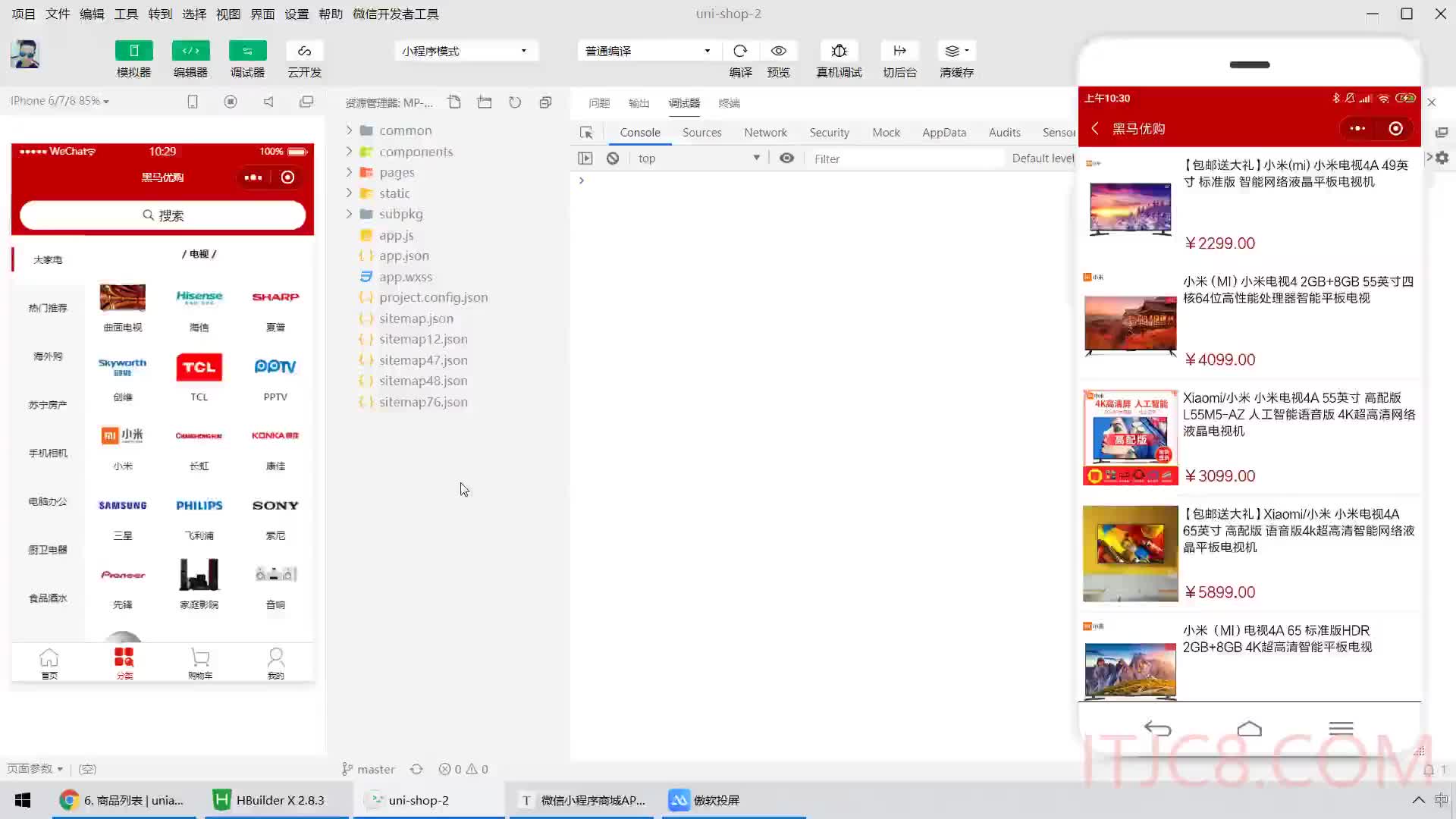
Task: Click the 切后台 switch background icon
Action: [x=899, y=51]
